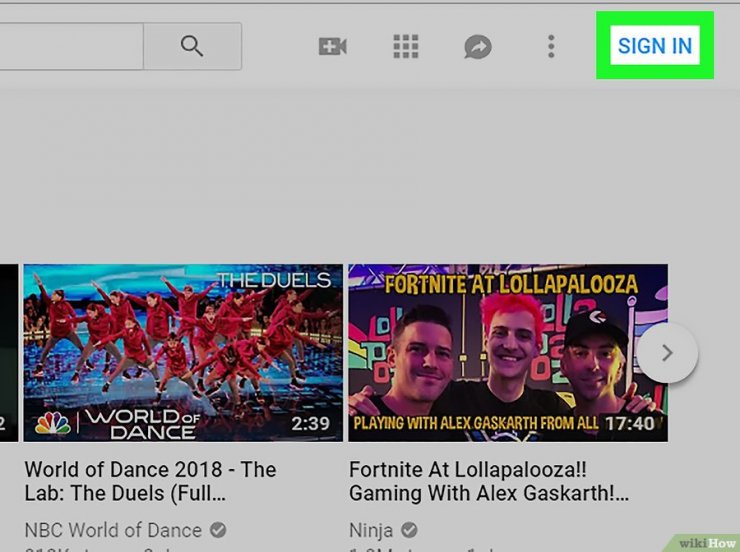Visit the NBC World of Dance channel

[113, 530]
